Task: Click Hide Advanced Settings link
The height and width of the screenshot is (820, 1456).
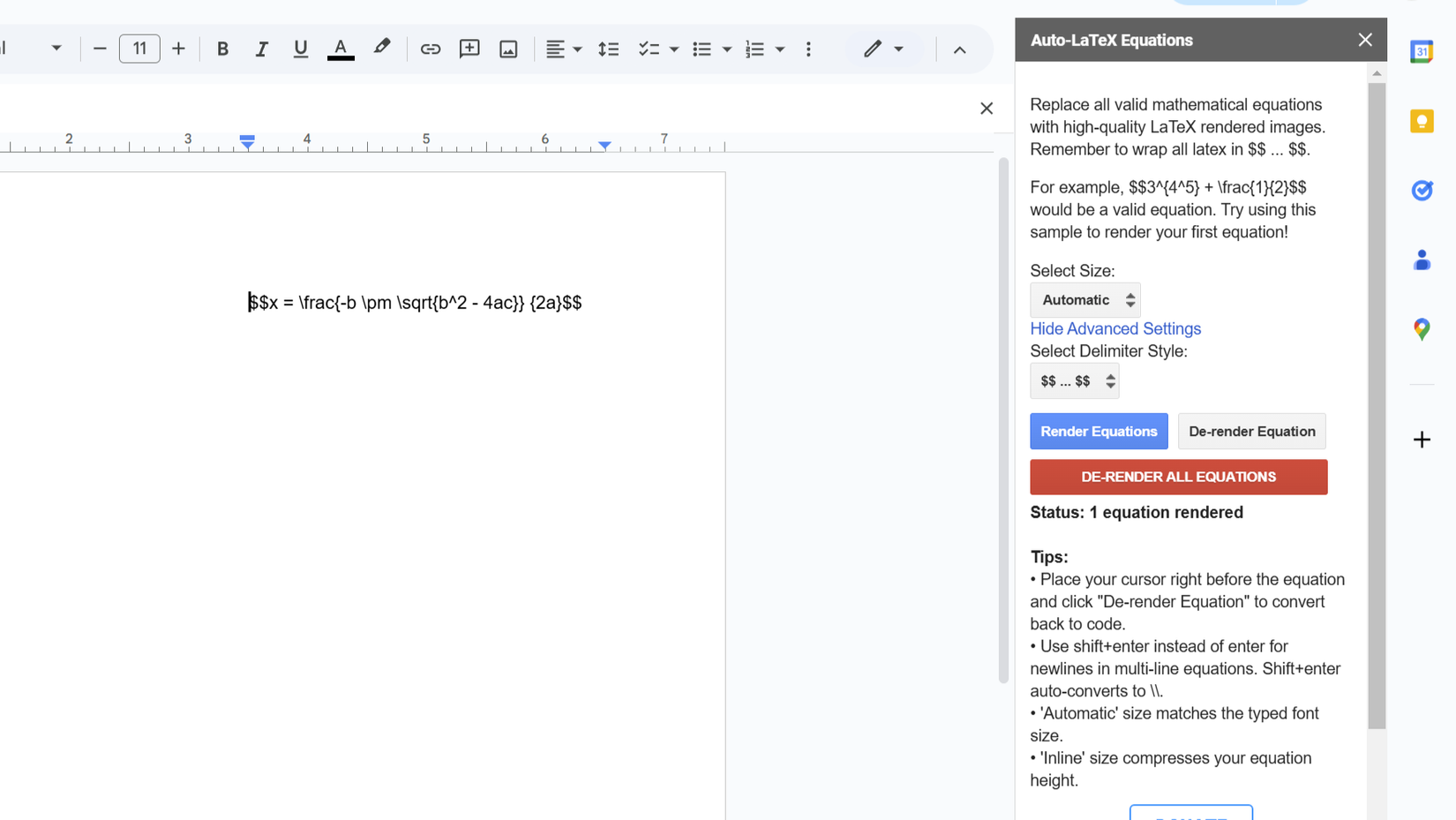Action: 1115,328
